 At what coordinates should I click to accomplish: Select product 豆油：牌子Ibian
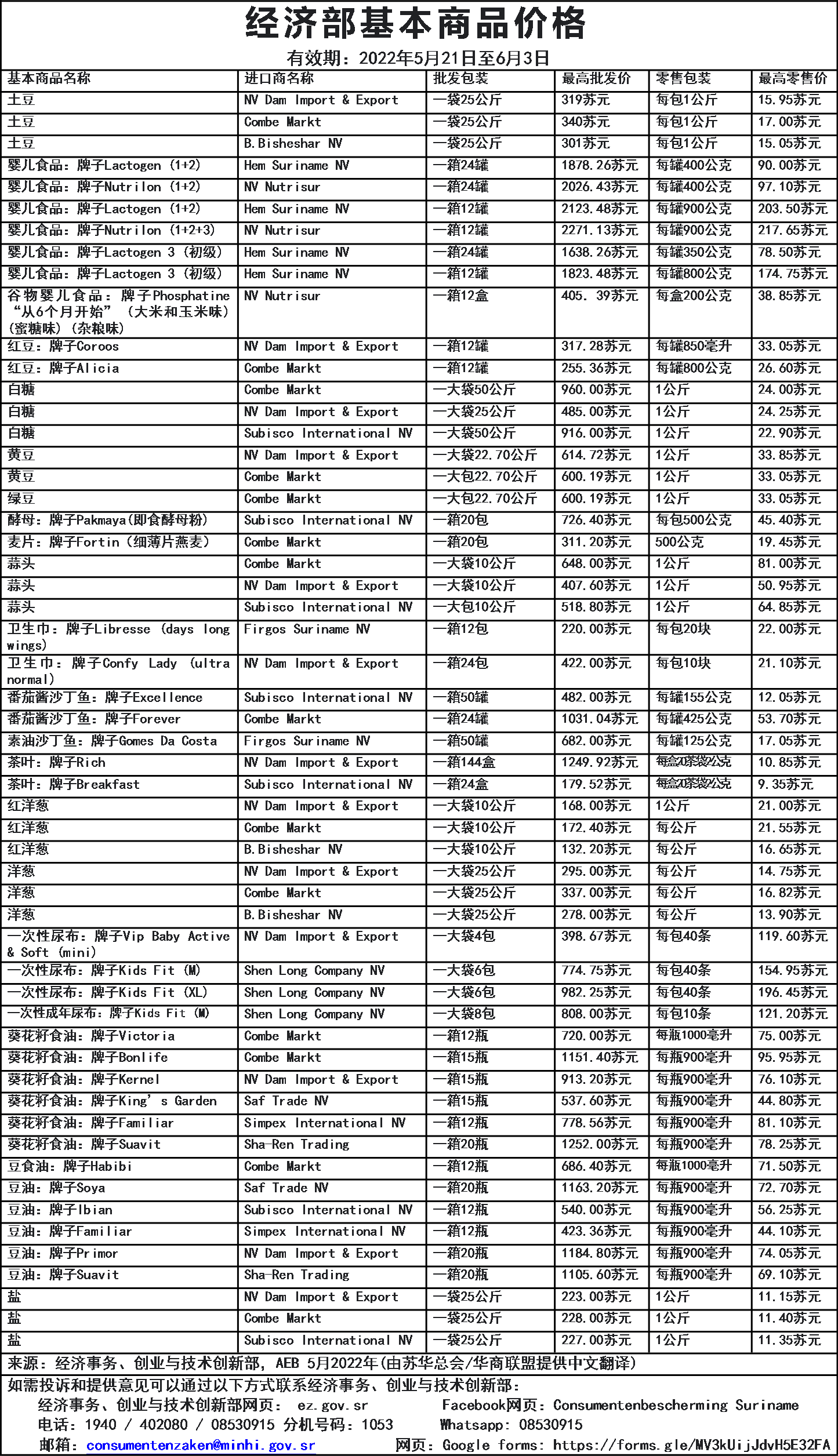60,1210
